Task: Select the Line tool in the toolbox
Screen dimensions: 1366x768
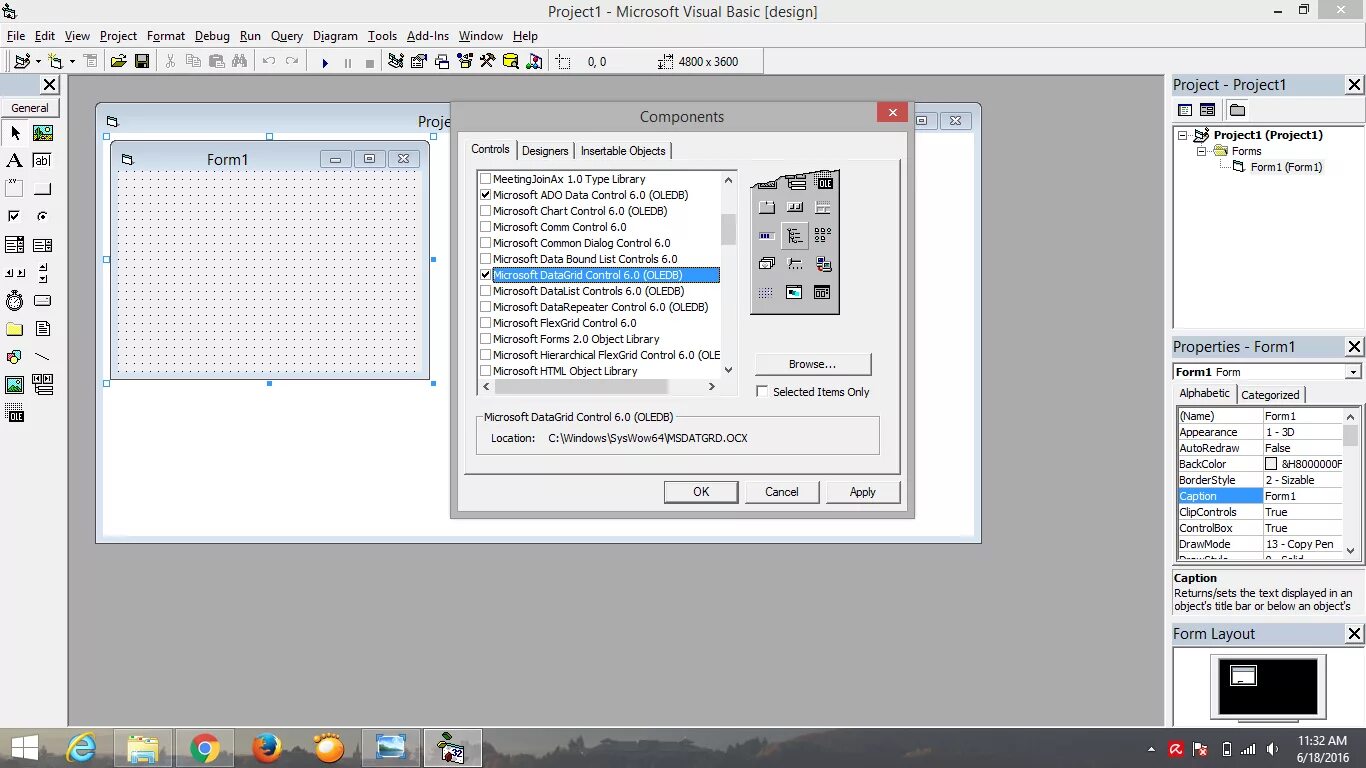Action: click(x=43, y=357)
